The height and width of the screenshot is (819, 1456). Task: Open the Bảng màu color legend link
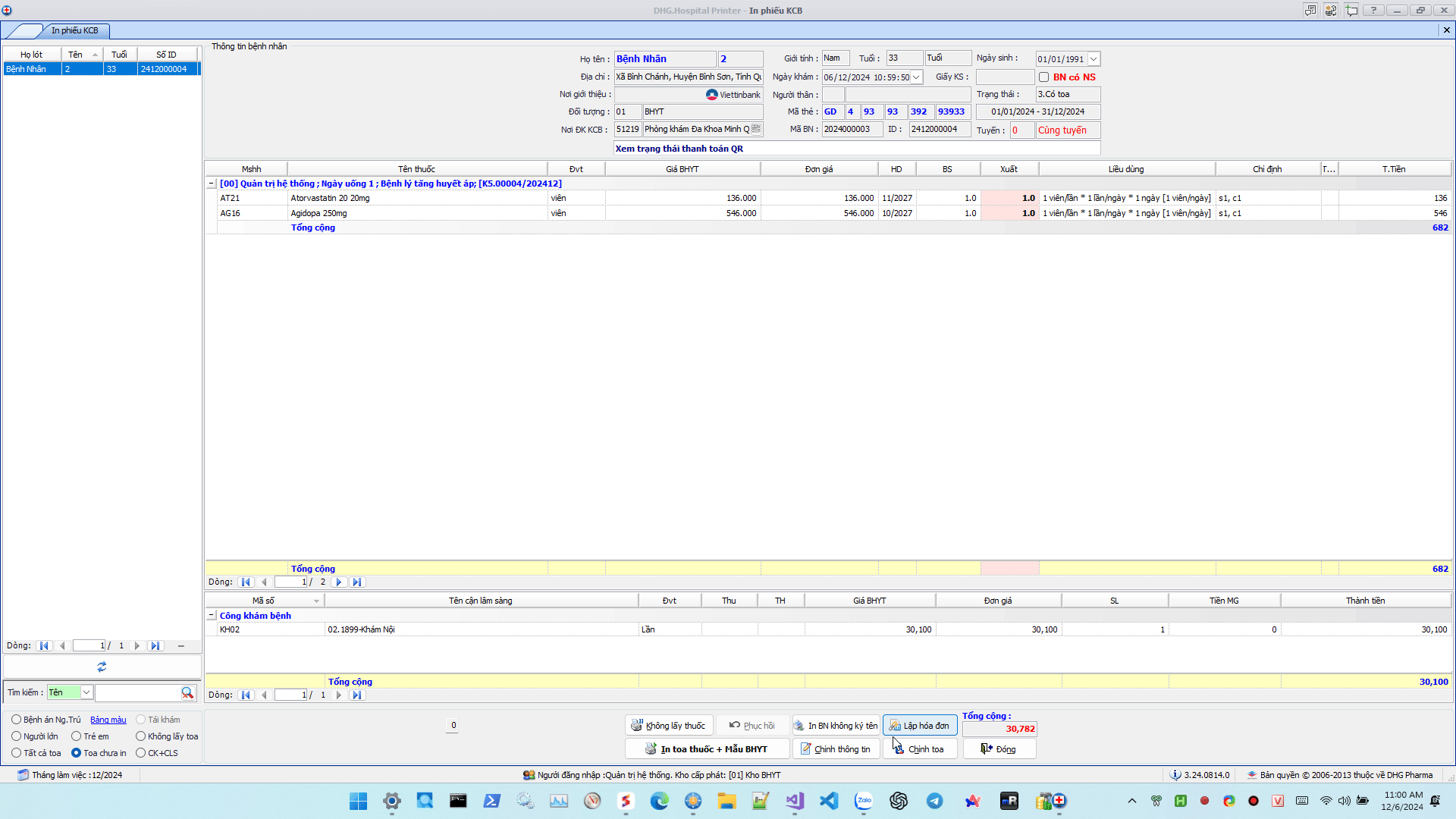point(108,720)
